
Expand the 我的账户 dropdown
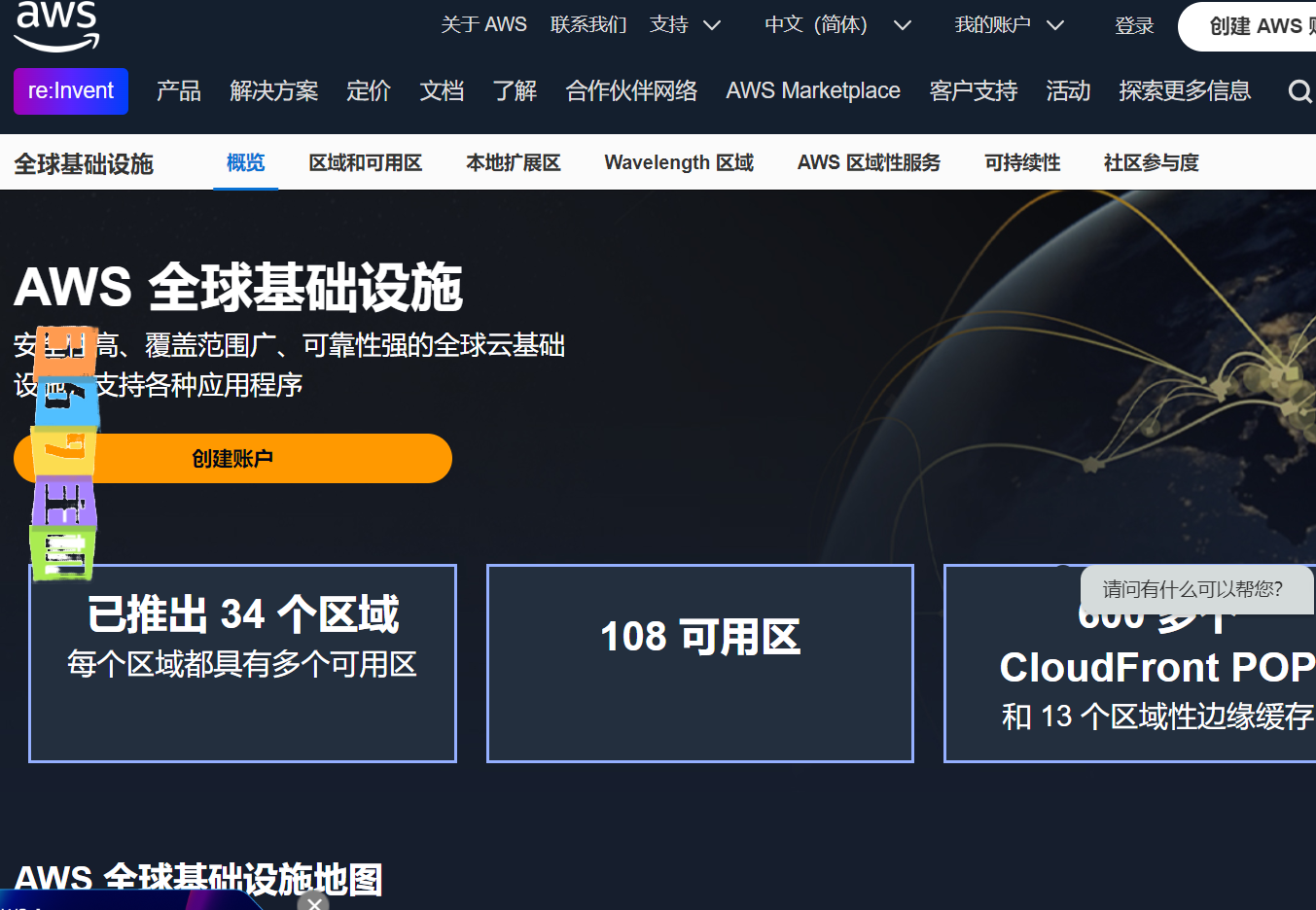click(x=1009, y=25)
